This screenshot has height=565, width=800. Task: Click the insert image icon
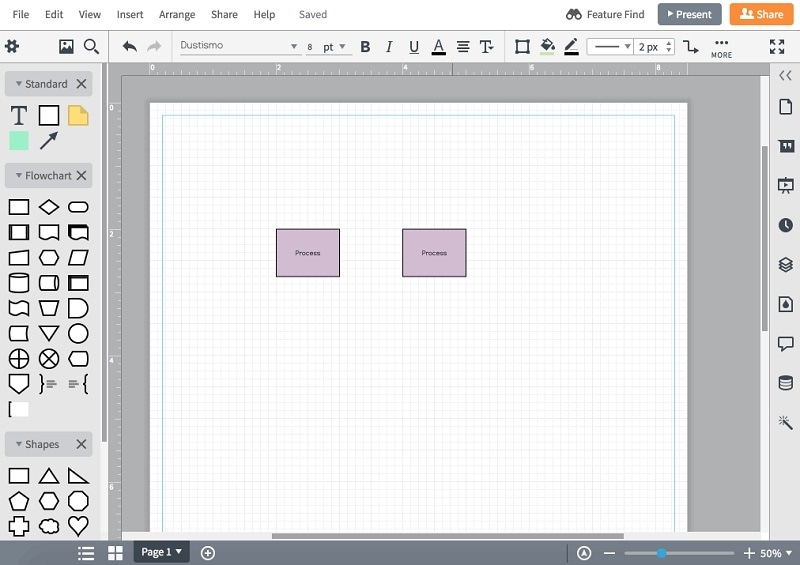[x=66, y=46]
